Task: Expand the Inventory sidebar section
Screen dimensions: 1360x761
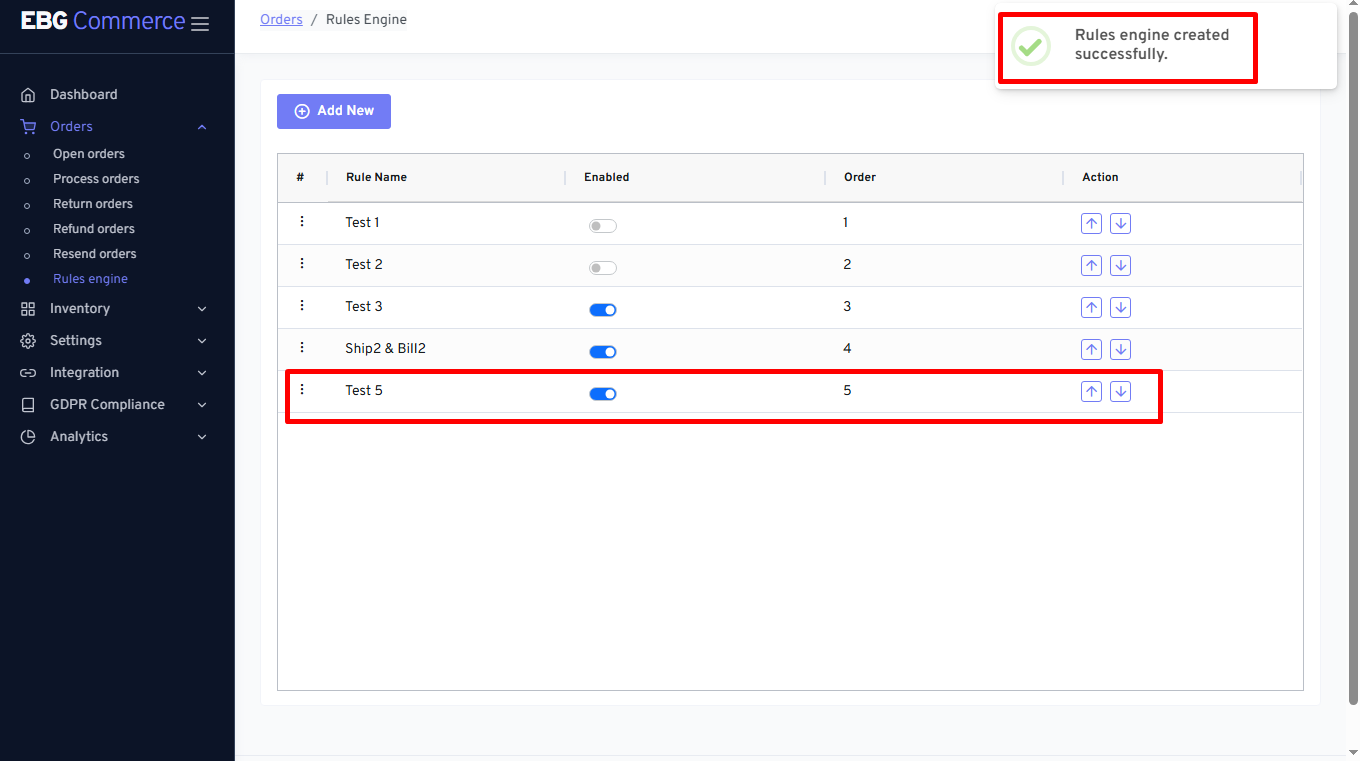Action: 114,309
